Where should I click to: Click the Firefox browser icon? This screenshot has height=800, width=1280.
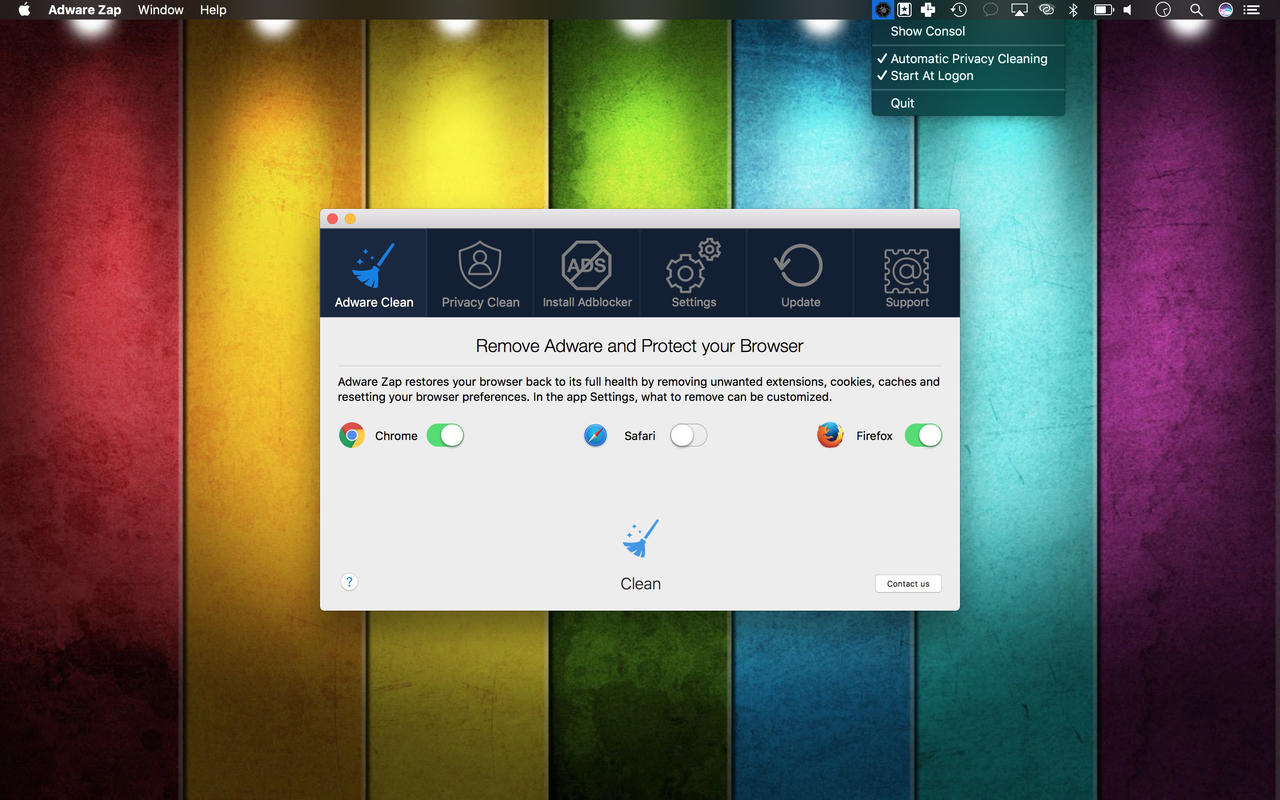pyautogui.click(x=830, y=435)
